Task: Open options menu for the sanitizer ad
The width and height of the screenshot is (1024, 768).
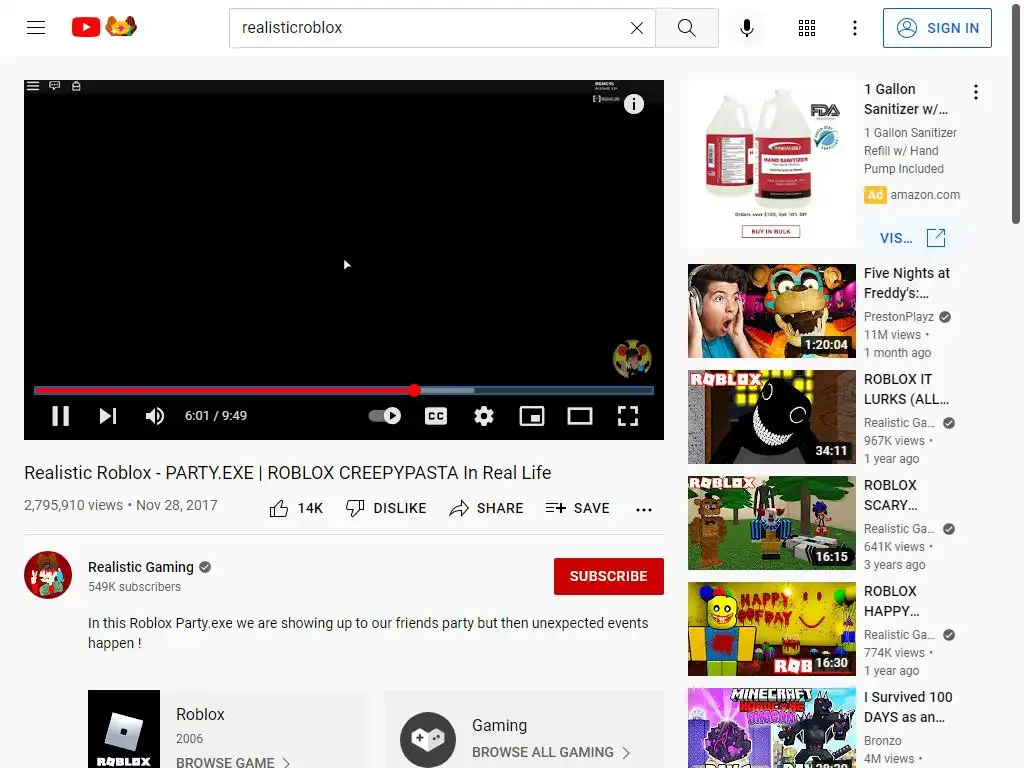Action: point(976,92)
